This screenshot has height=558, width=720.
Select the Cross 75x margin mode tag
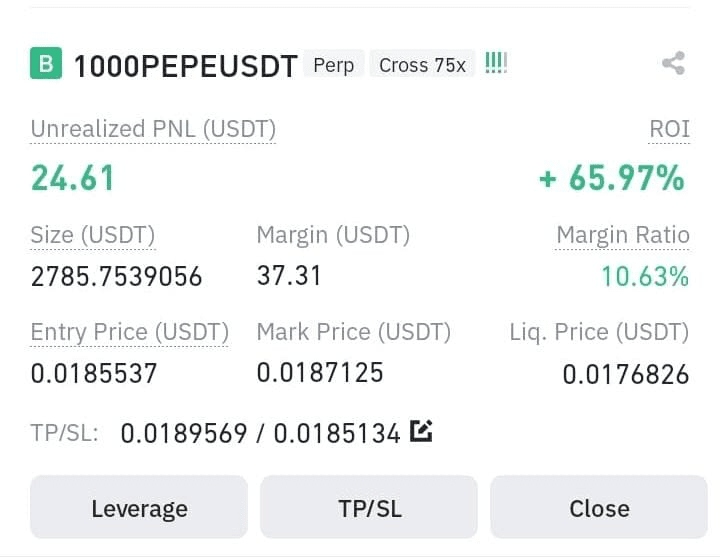click(422, 64)
